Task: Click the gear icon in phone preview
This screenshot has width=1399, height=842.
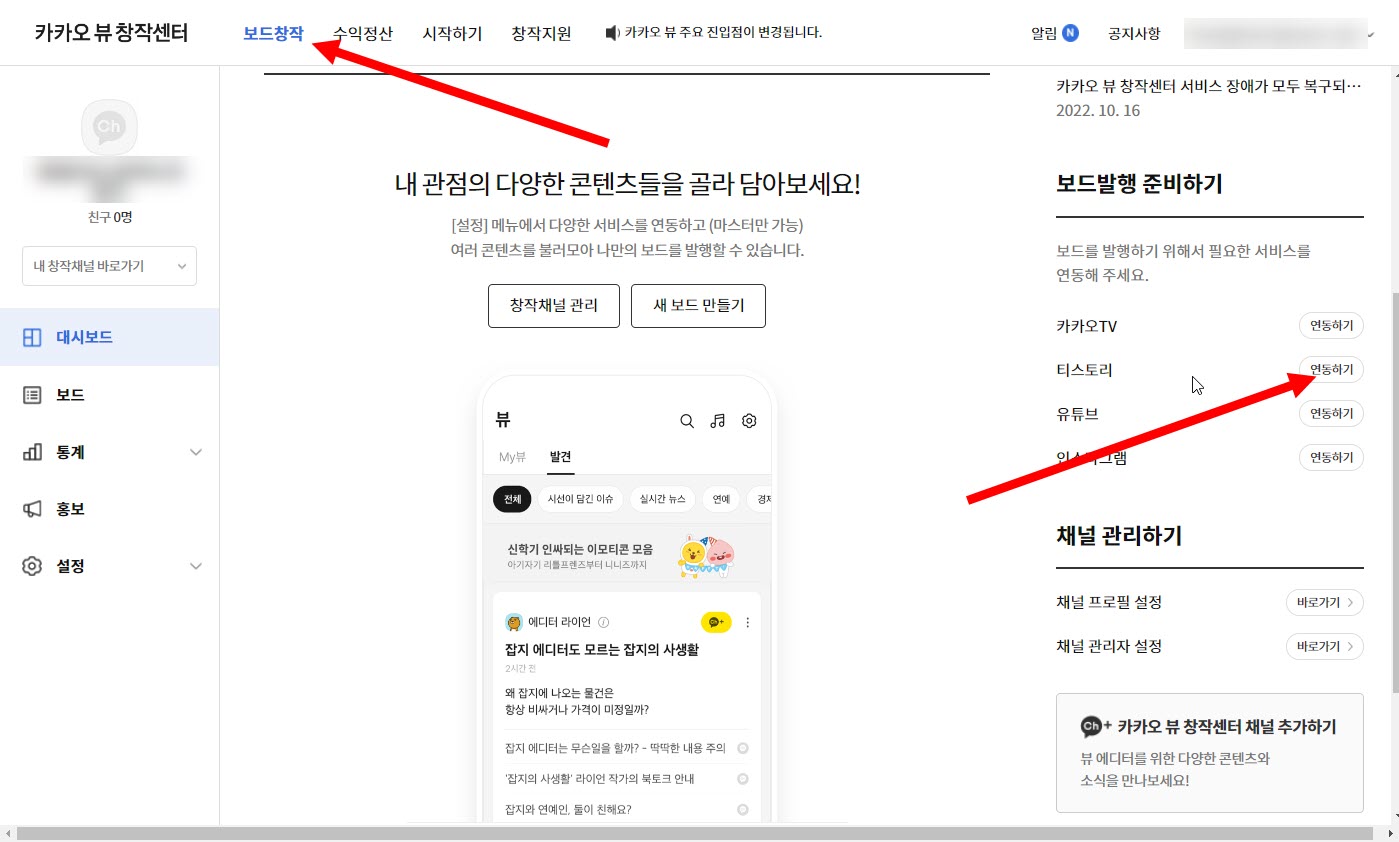Action: coord(749,421)
